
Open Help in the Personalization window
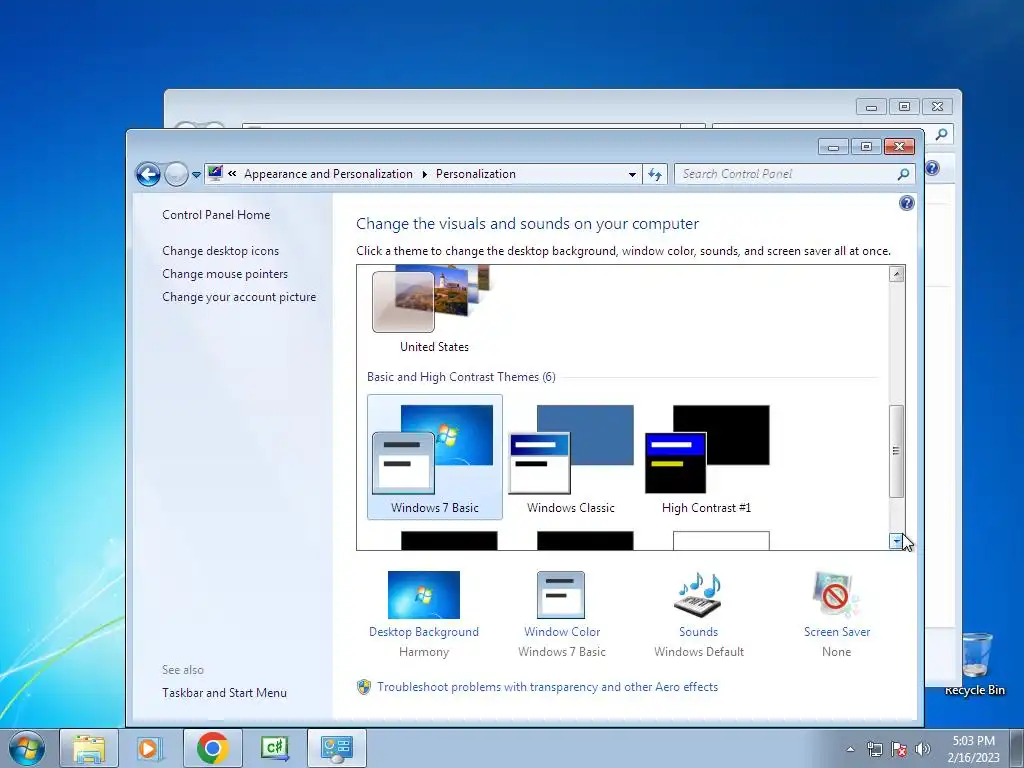[906, 203]
